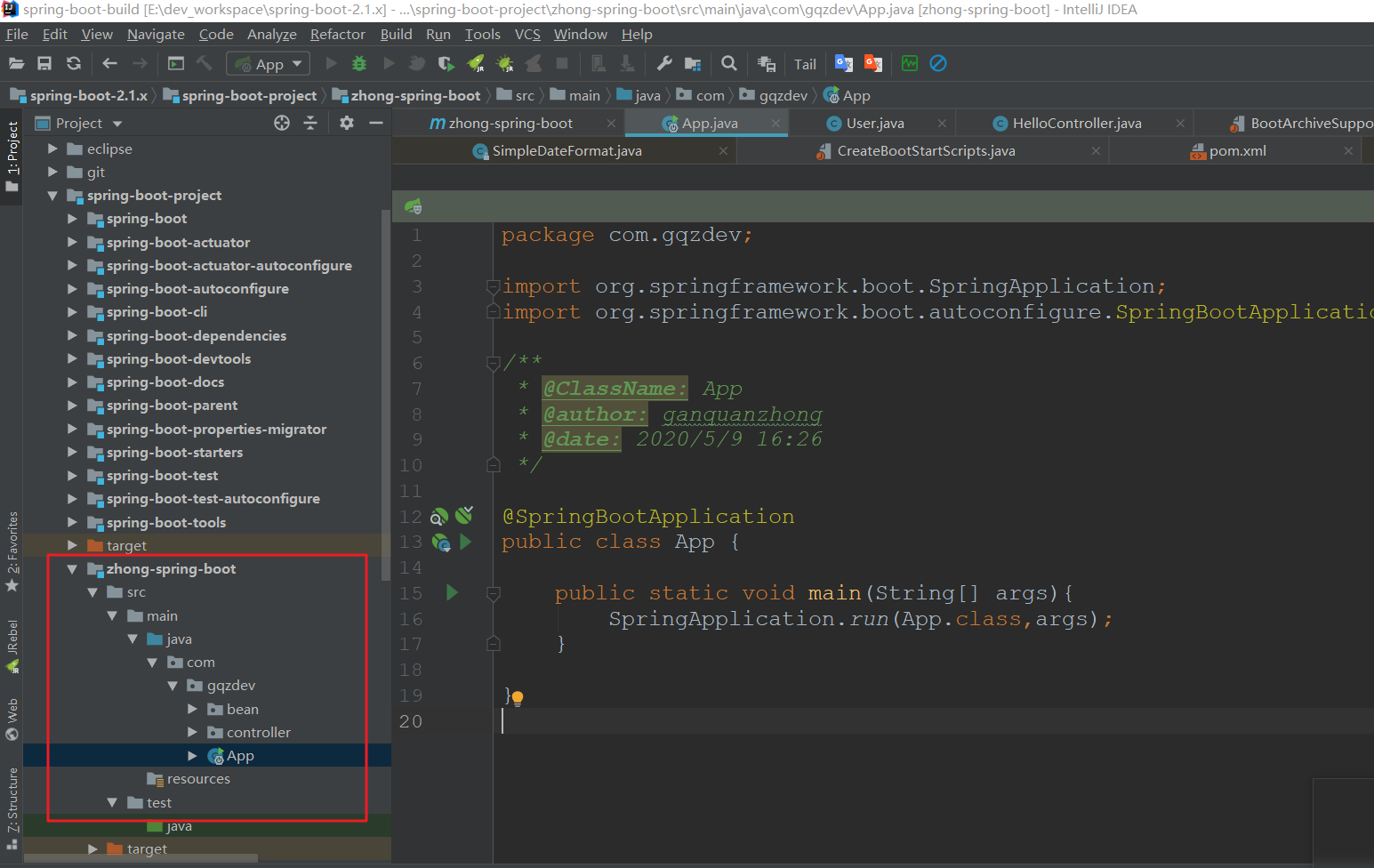Click the blue Translate icon
This screenshot has width=1374, height=868.
coord(844,63)
